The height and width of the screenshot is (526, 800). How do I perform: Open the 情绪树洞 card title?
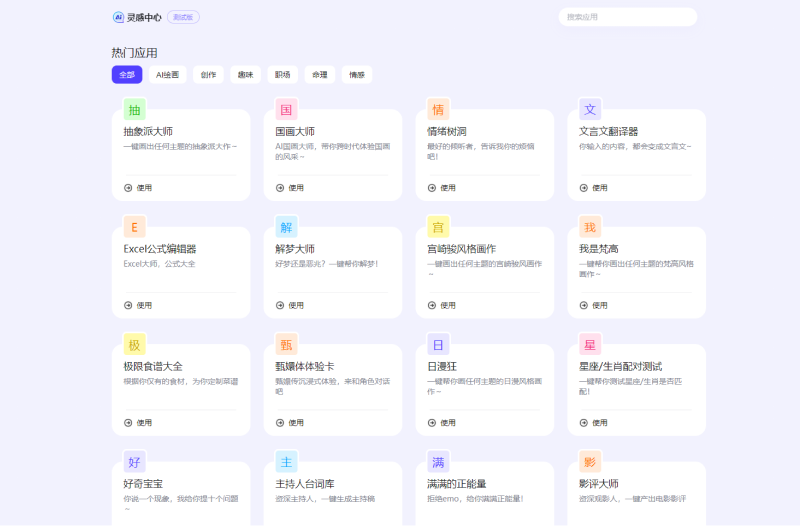[x=446, y=132]
